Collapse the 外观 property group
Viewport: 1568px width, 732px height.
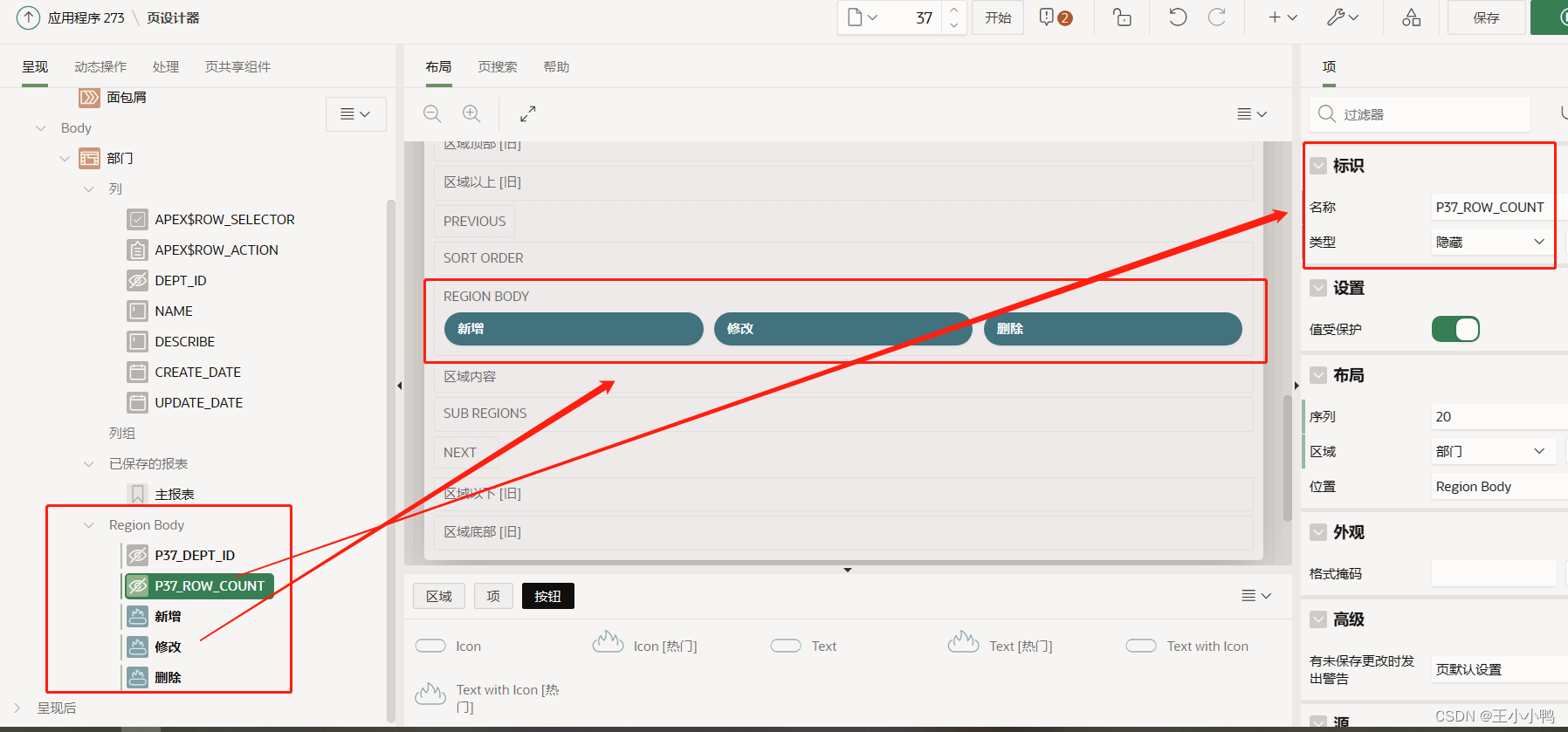(x=1318, y=532)
